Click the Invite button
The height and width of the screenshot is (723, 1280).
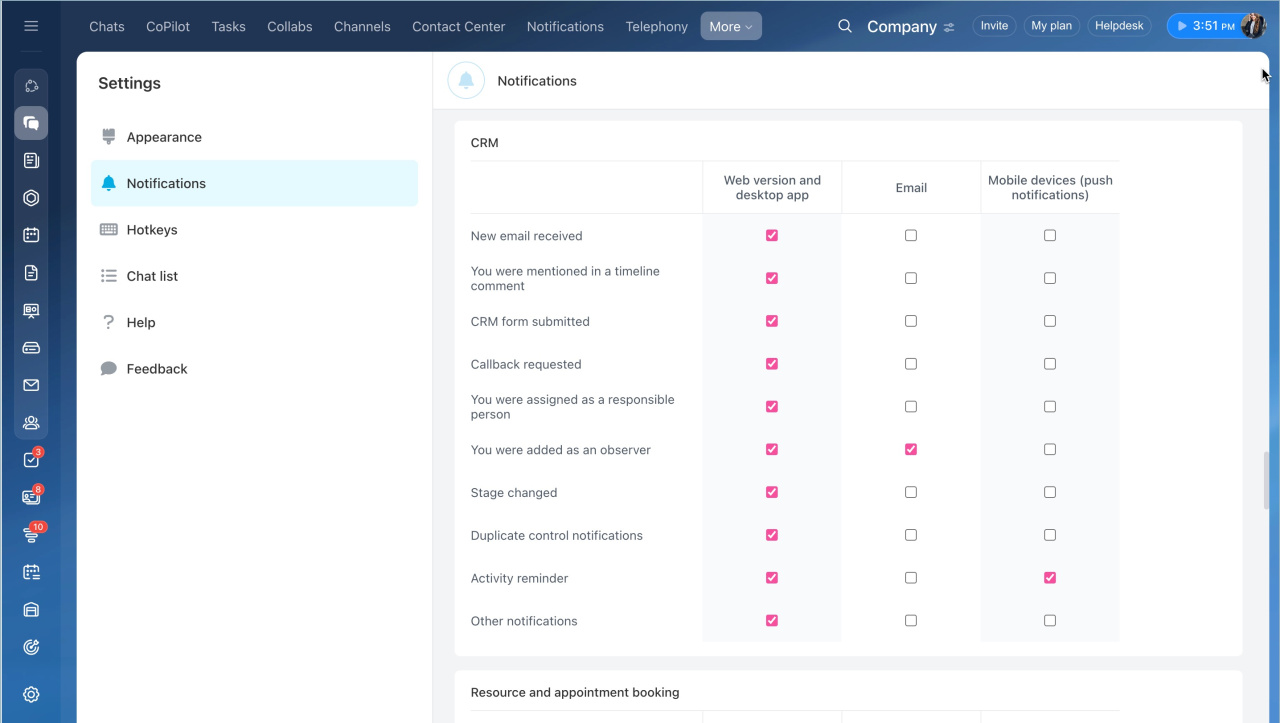click(994, 26)
